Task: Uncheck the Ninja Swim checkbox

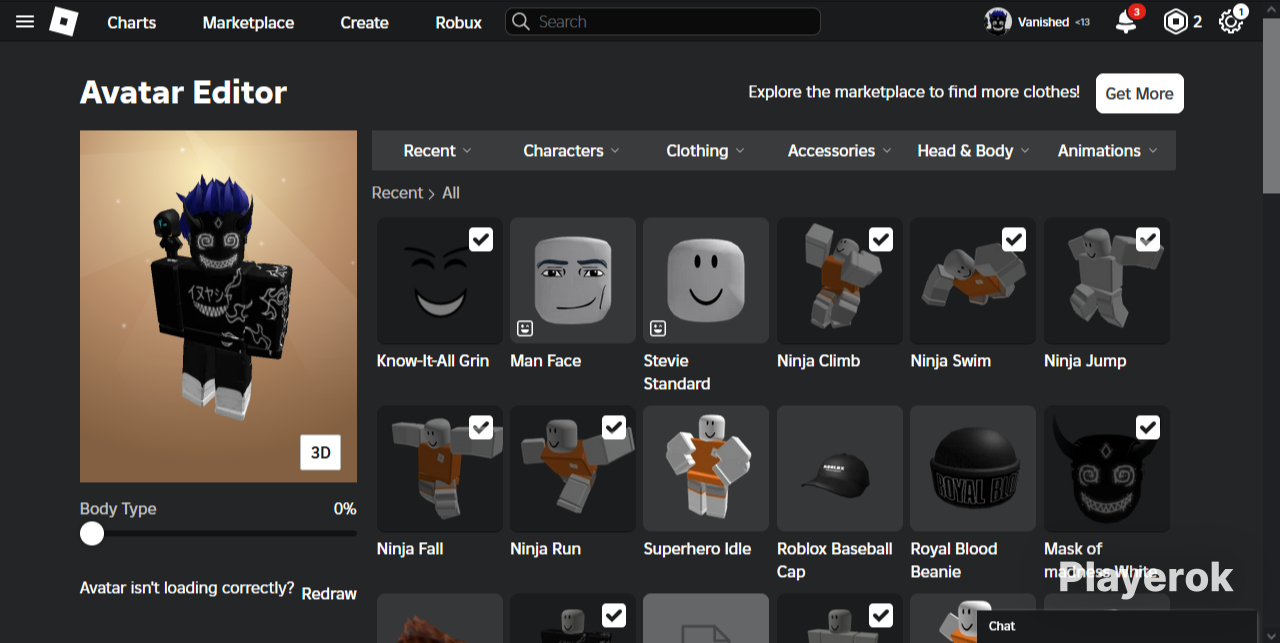Action: [1014, 239]
